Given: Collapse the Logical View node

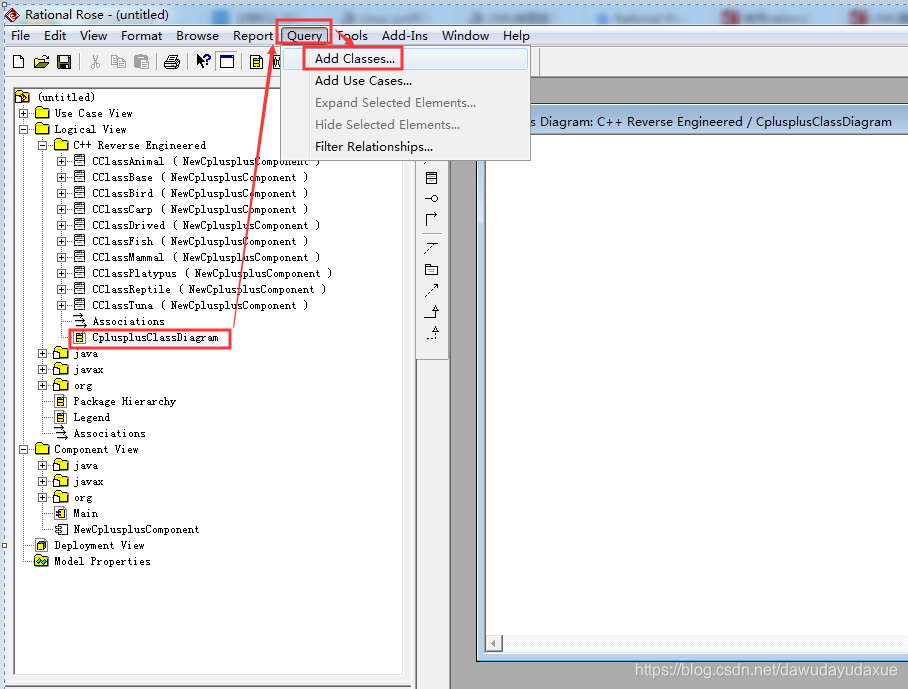Looking at the screenshot, I should point(24,129).
